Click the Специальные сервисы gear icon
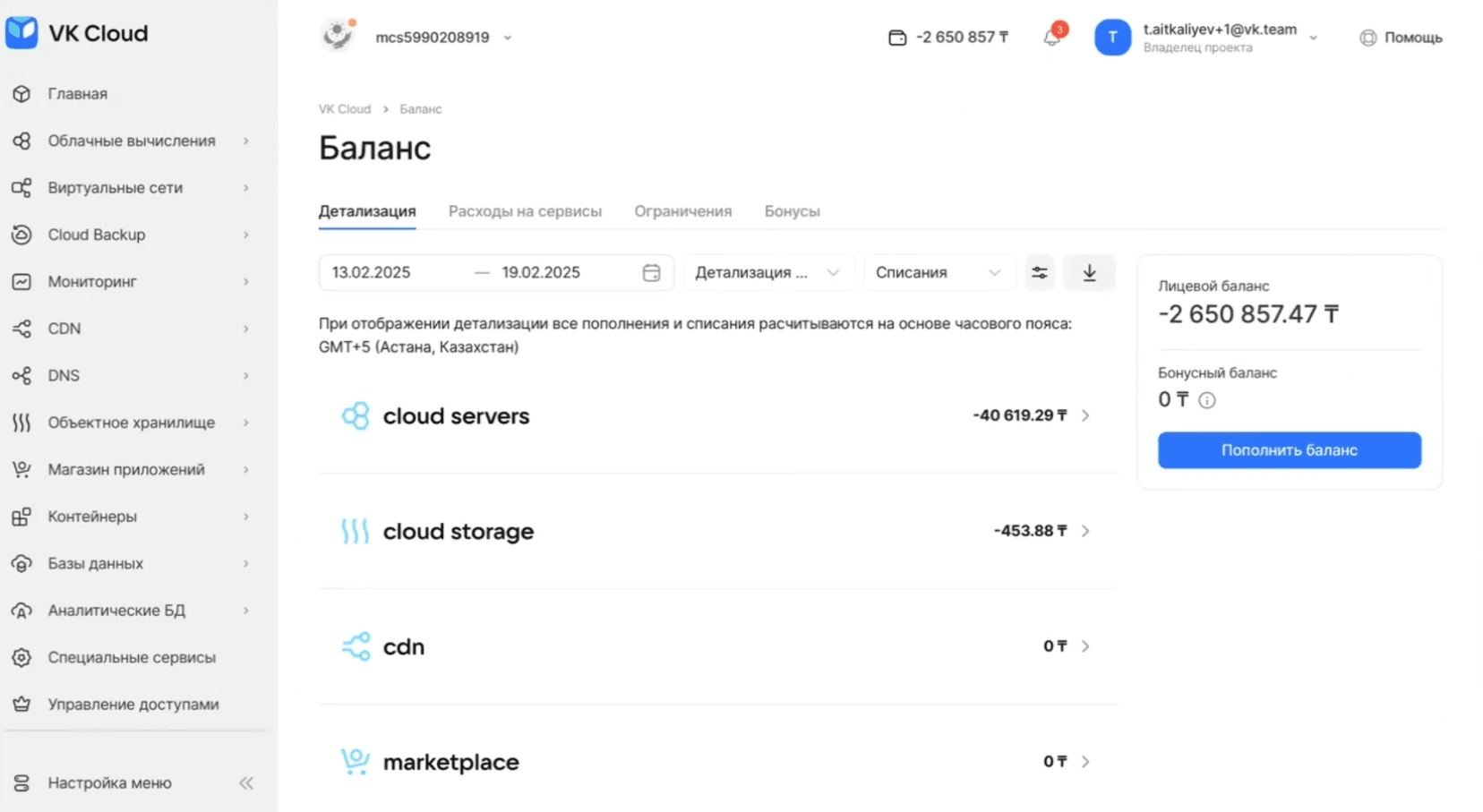The height and width of the screenshot is (812, 1483). (21, 657)
